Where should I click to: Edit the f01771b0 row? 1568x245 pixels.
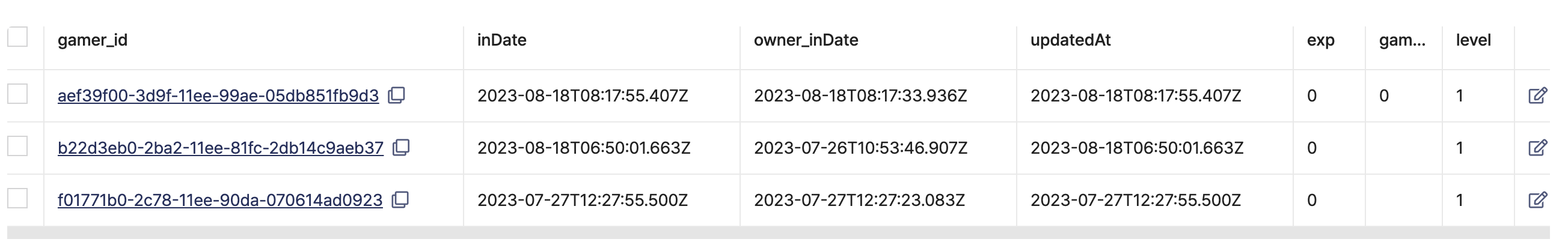click(x=1537, y=200)
